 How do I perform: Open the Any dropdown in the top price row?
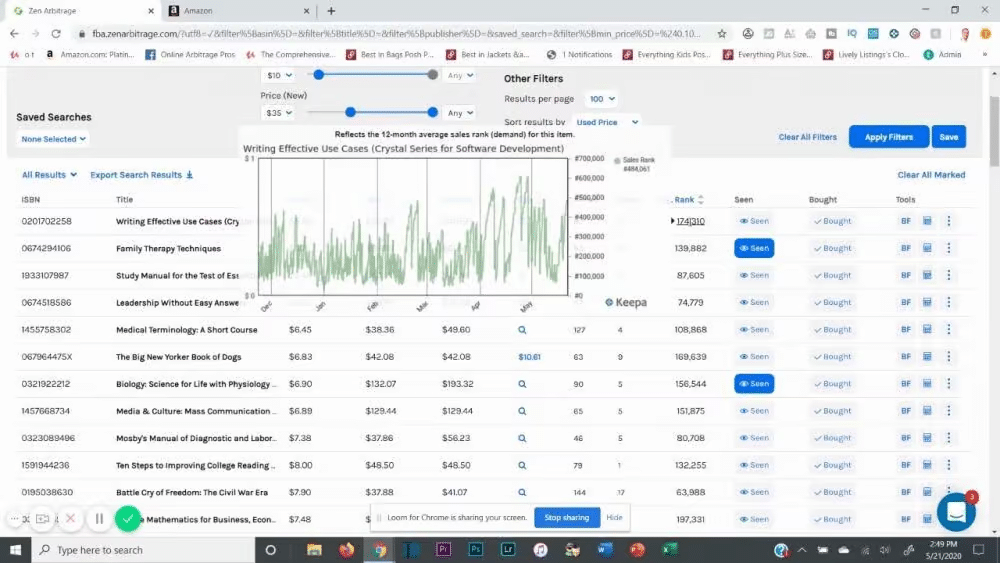tap(460, 75)
